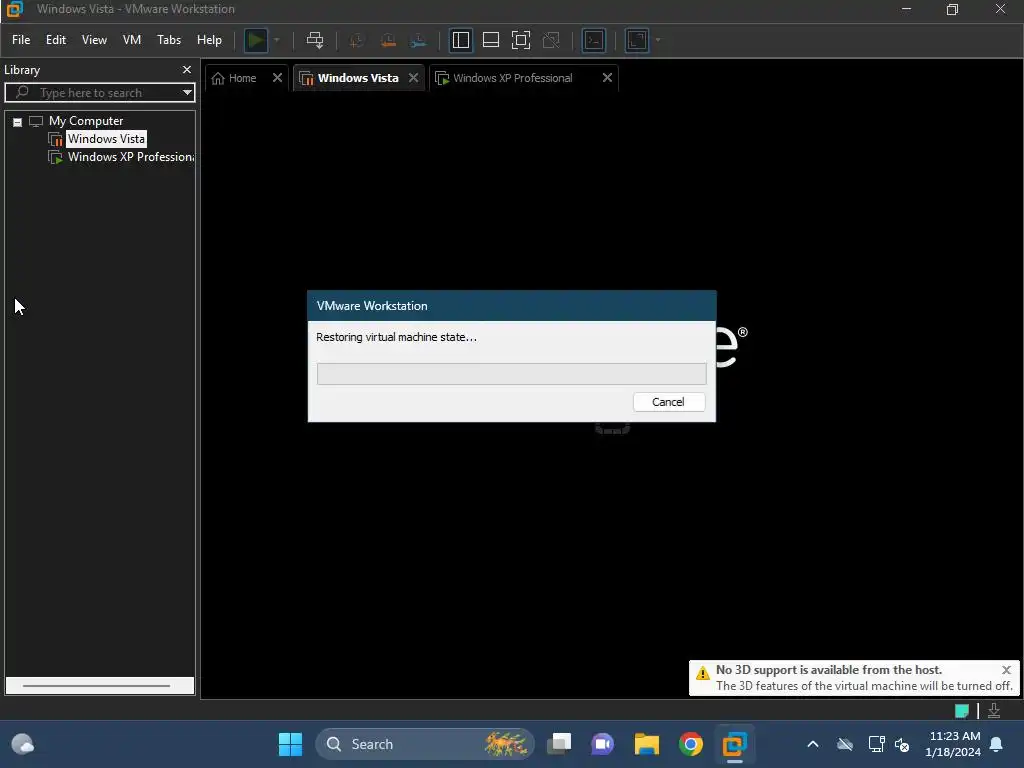
Task: Close the Windows Vista tab
Action: (x=413, y=78)
